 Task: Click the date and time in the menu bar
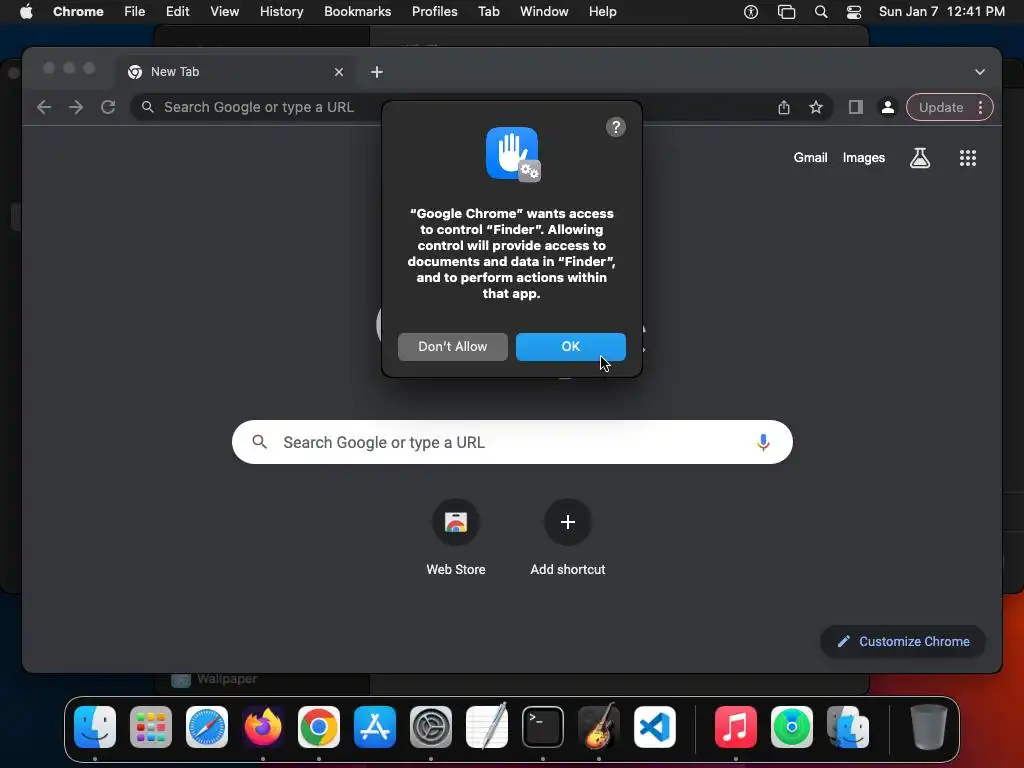941,11
